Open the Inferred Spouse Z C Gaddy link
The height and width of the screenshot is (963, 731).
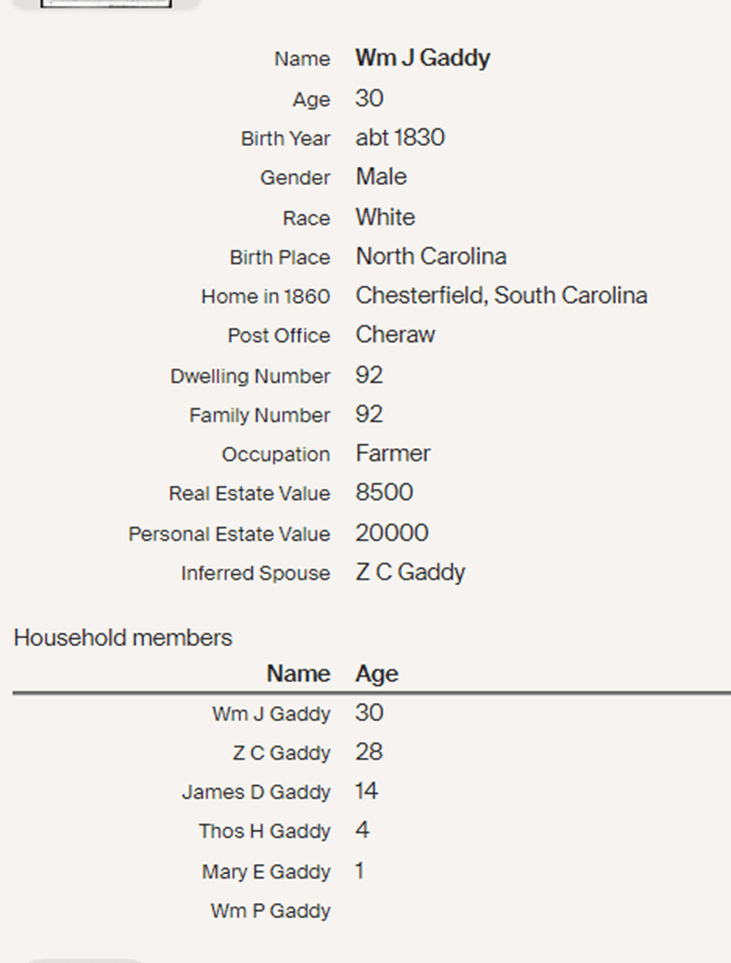pyautogui.click(x=410, y=573)
